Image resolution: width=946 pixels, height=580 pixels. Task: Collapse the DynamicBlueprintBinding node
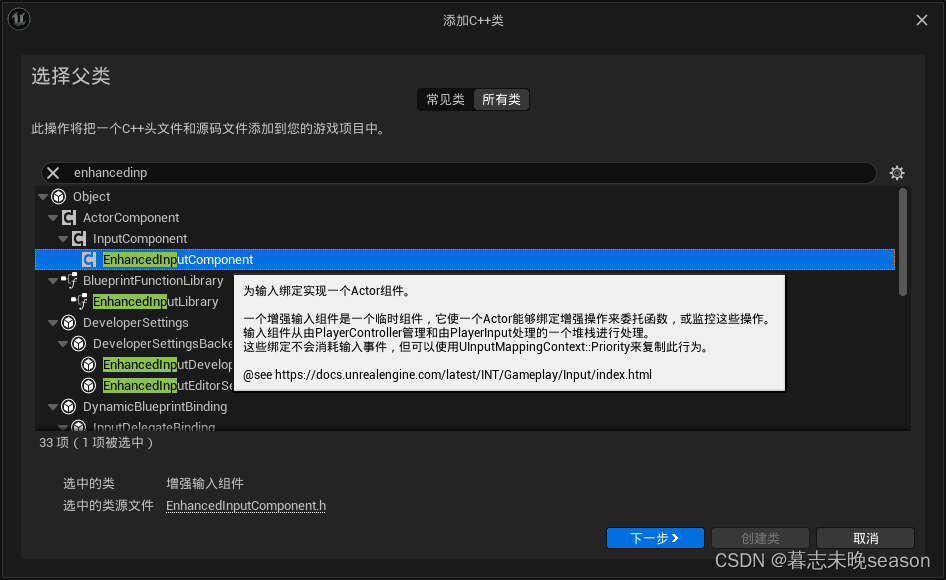click(x=53, y=407)
